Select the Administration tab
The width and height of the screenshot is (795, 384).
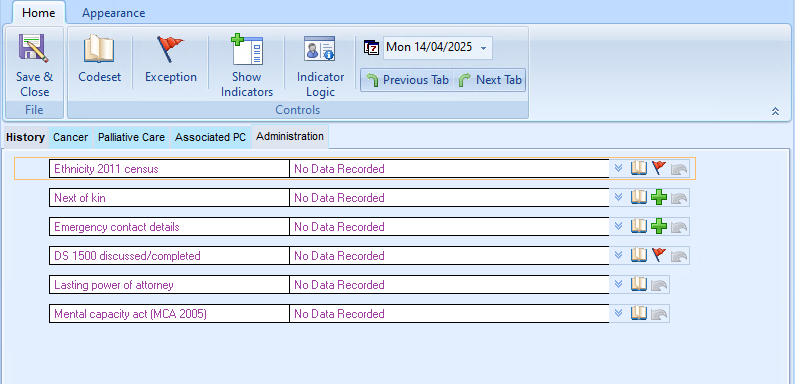tap(290, 136)
